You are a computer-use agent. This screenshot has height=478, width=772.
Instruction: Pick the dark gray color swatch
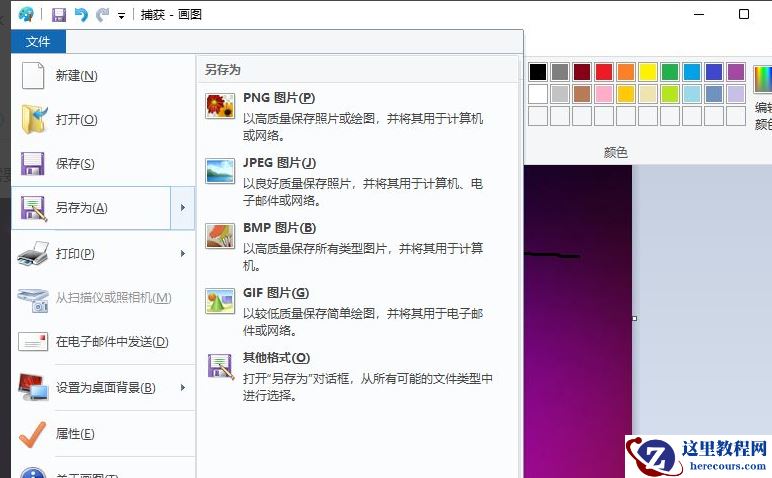tap(560, 72)
